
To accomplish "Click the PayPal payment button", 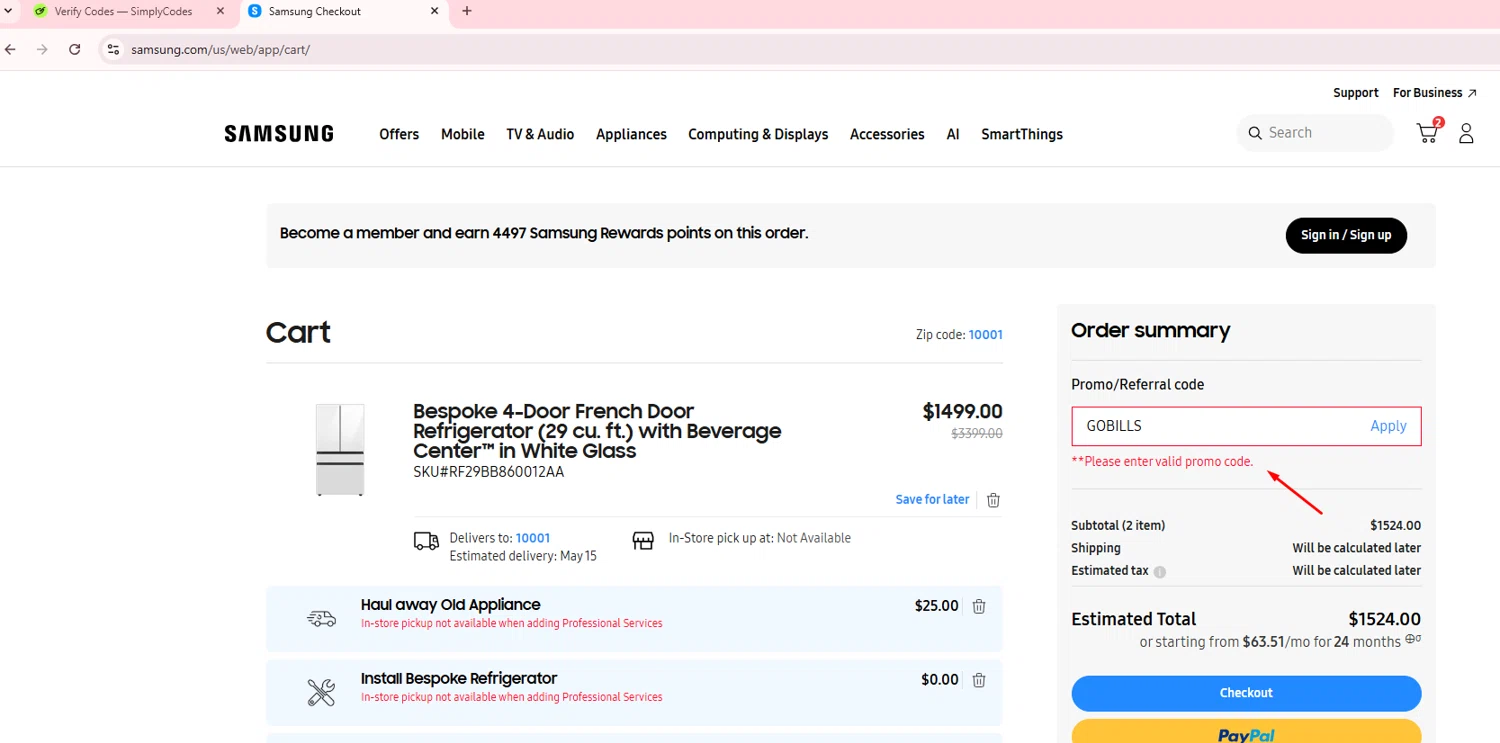I will (x=1246, y=732).
